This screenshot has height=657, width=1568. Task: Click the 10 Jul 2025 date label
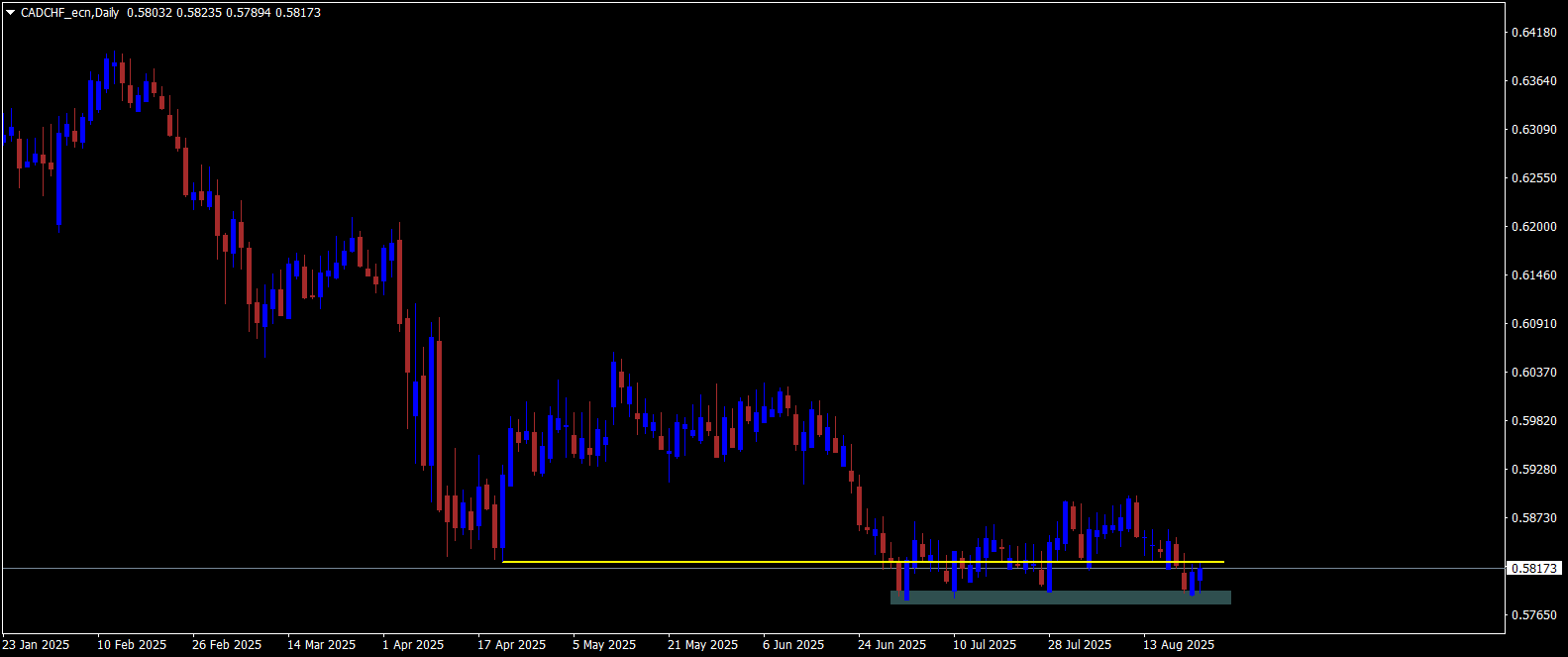click(x=985, y=645)
